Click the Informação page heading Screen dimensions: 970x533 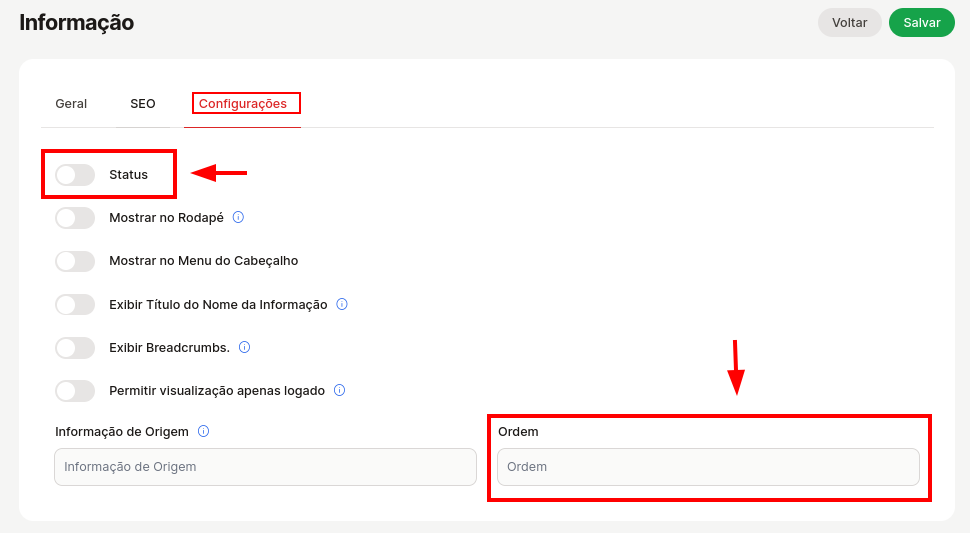(x=77, y=22)
